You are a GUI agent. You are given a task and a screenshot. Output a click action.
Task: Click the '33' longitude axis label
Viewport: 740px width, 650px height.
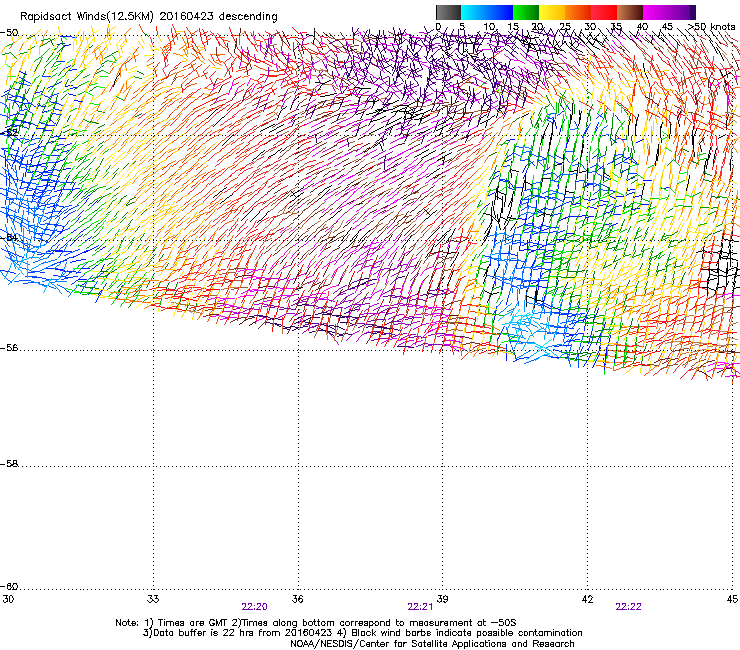click(153, 599)
